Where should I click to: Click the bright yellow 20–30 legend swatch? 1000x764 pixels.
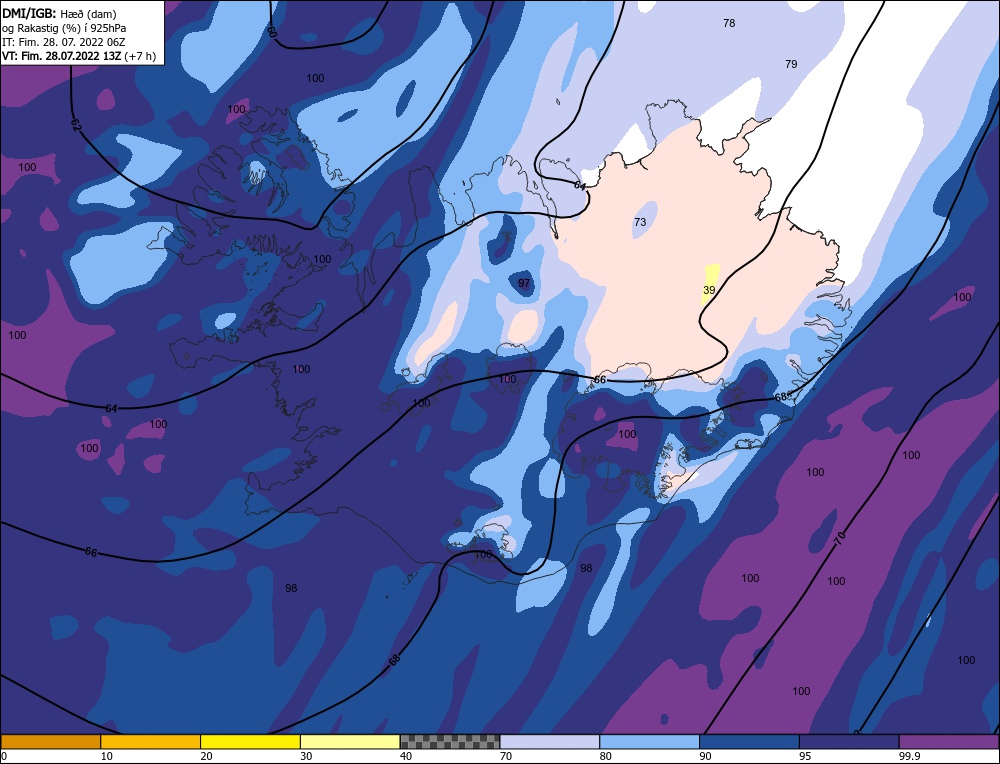click(x=250, y=741)
